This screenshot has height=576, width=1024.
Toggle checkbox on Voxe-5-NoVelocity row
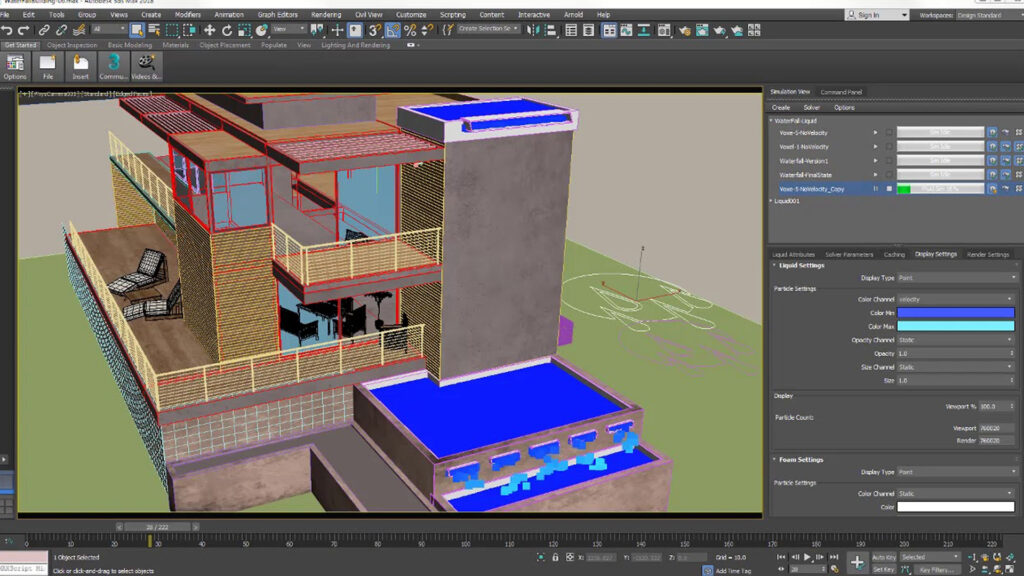tap(889, 133)
